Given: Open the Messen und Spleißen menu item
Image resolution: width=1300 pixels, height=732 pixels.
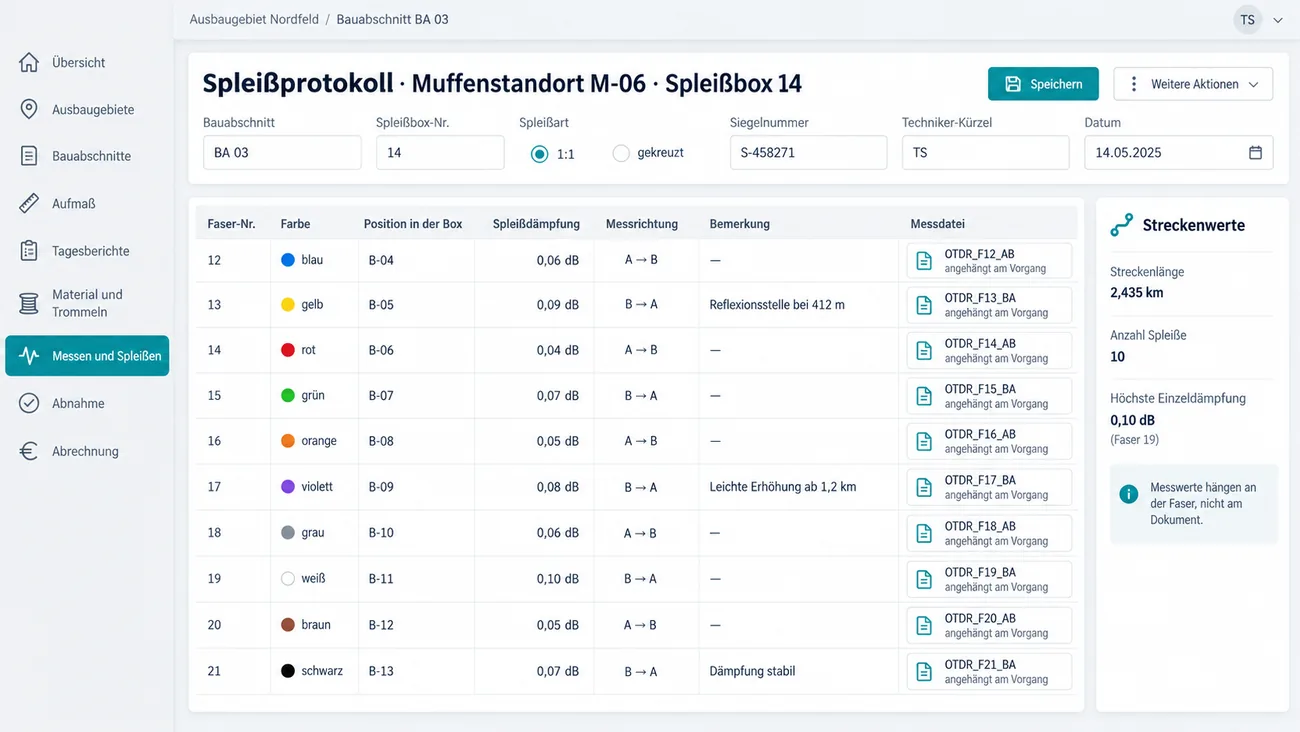Looking at the screenshot, I should point(87,356).
